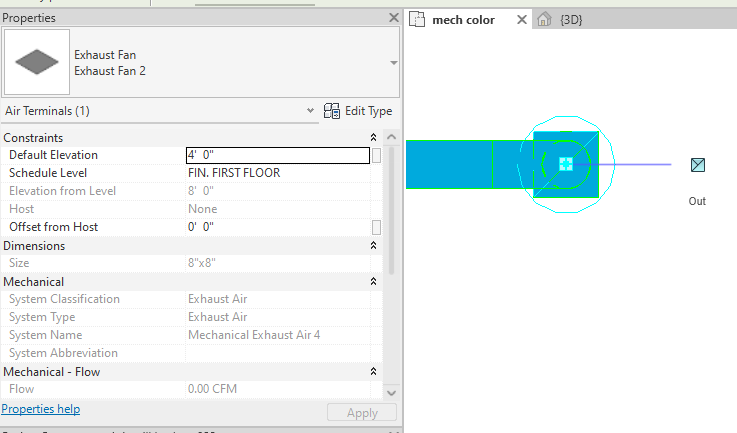
Task: Click the Elevation from Level value 8' 0"
Action: (x=201, y=191)
